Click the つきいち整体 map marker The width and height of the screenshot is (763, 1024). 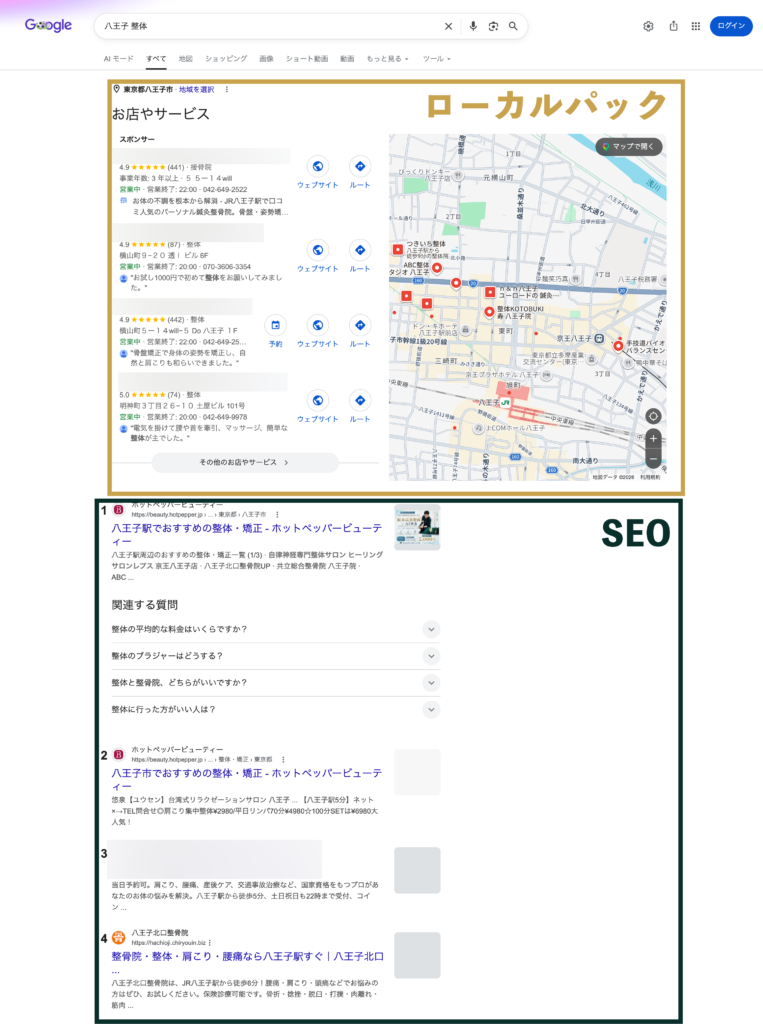click(x=398, y=249)
